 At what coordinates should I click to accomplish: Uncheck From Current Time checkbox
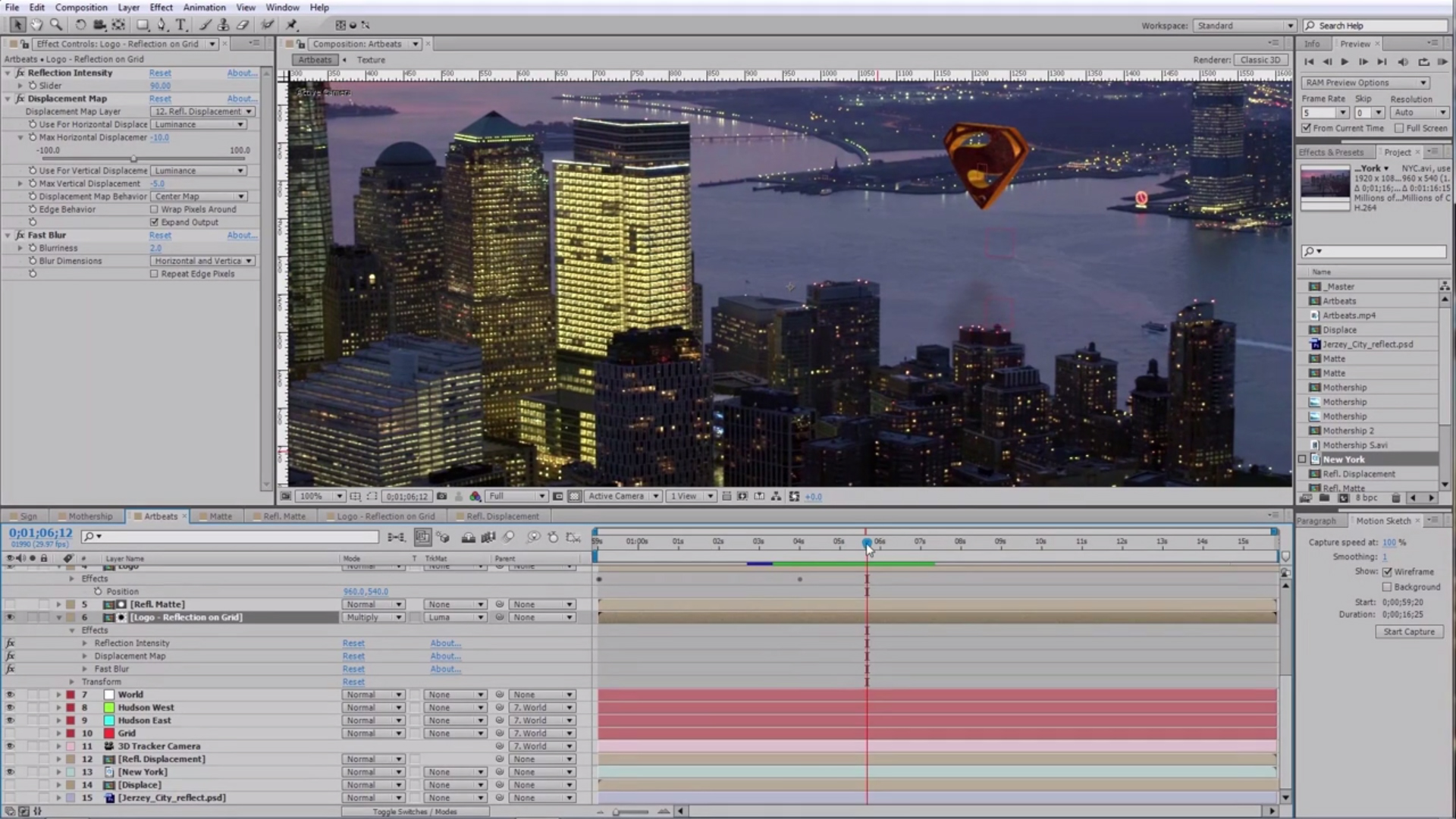1307,128
